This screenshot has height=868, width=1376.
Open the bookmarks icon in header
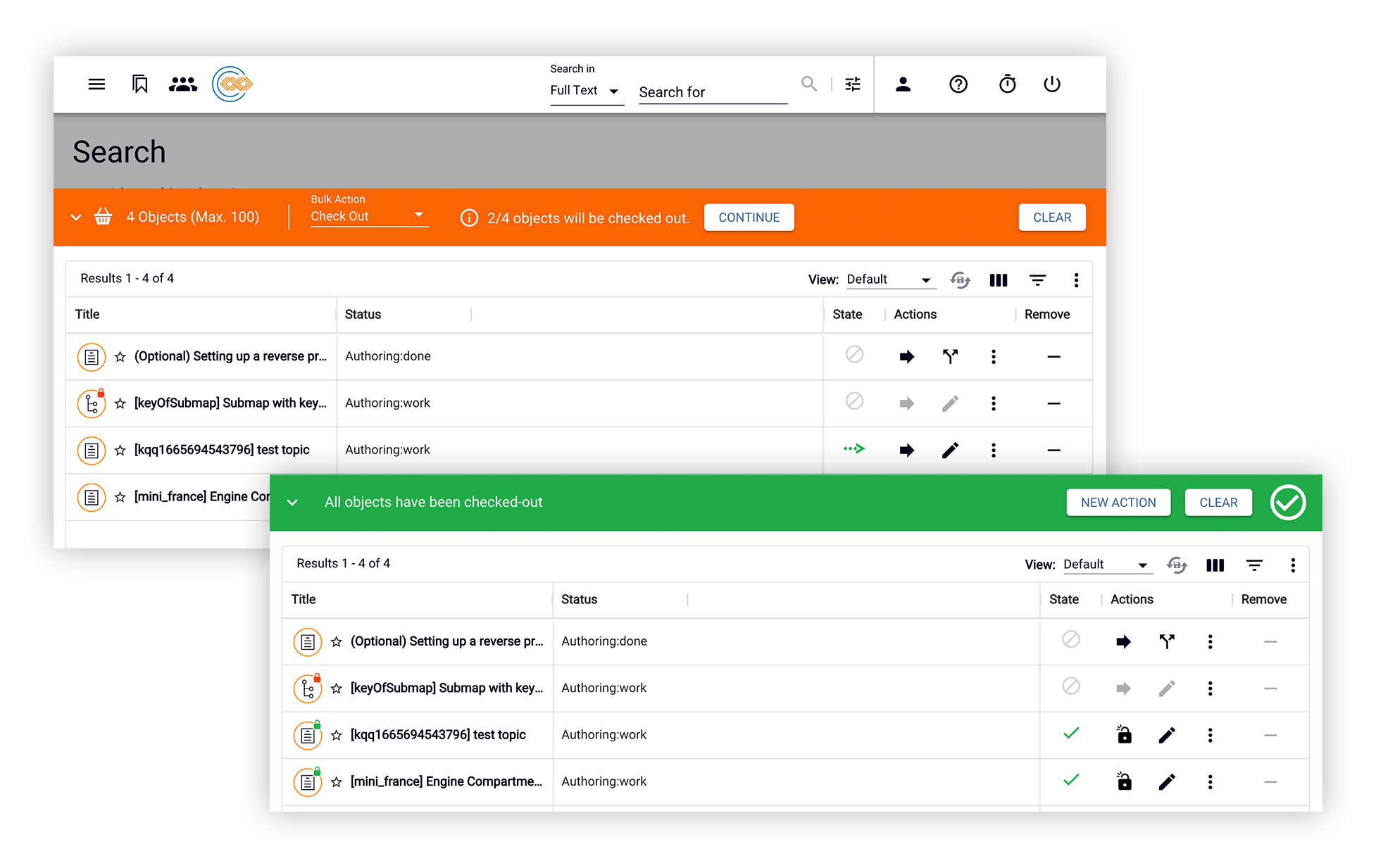(x=140, y=84)
